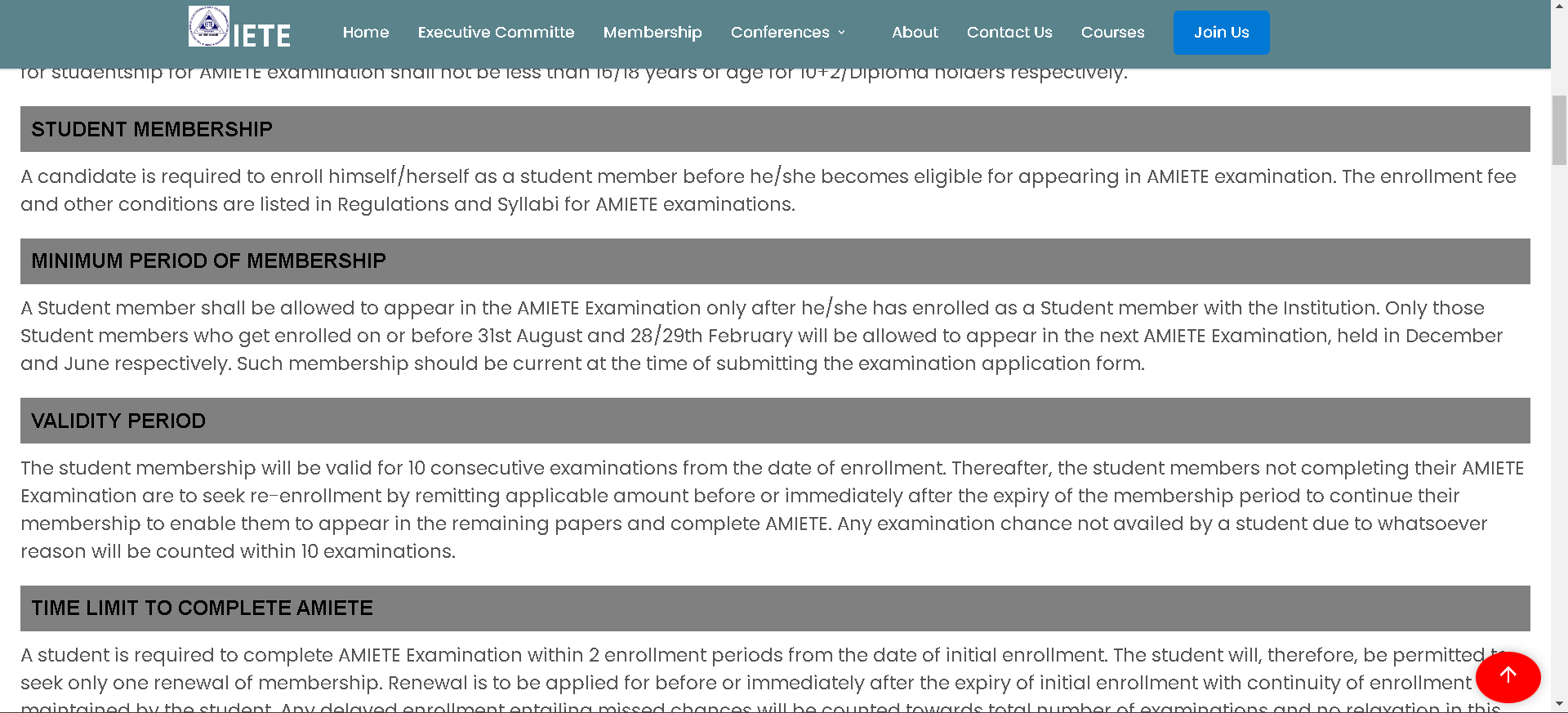
Task: Select Executive Committe from navigation
Action: [496, 32]
